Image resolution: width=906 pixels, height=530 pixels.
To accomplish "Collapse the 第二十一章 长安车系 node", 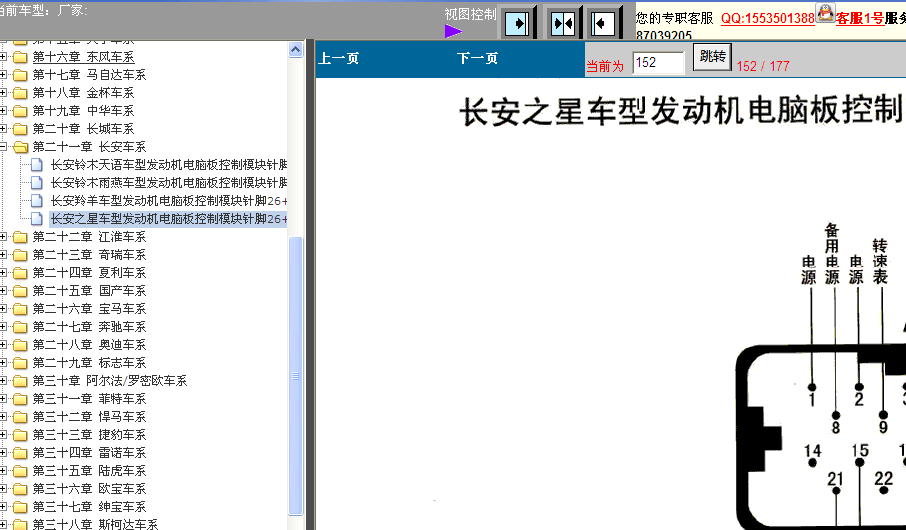I will click(3, 147).
